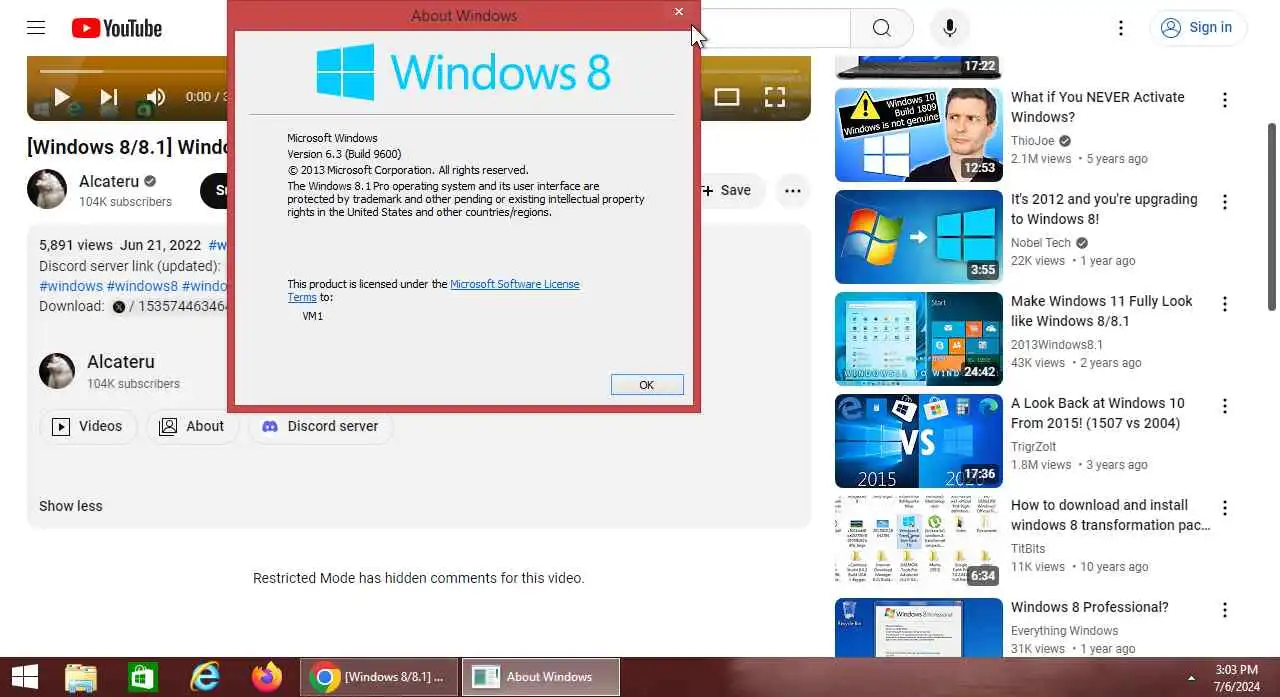Open 'A Look Back at Windows 10' thumbnail

919,441
